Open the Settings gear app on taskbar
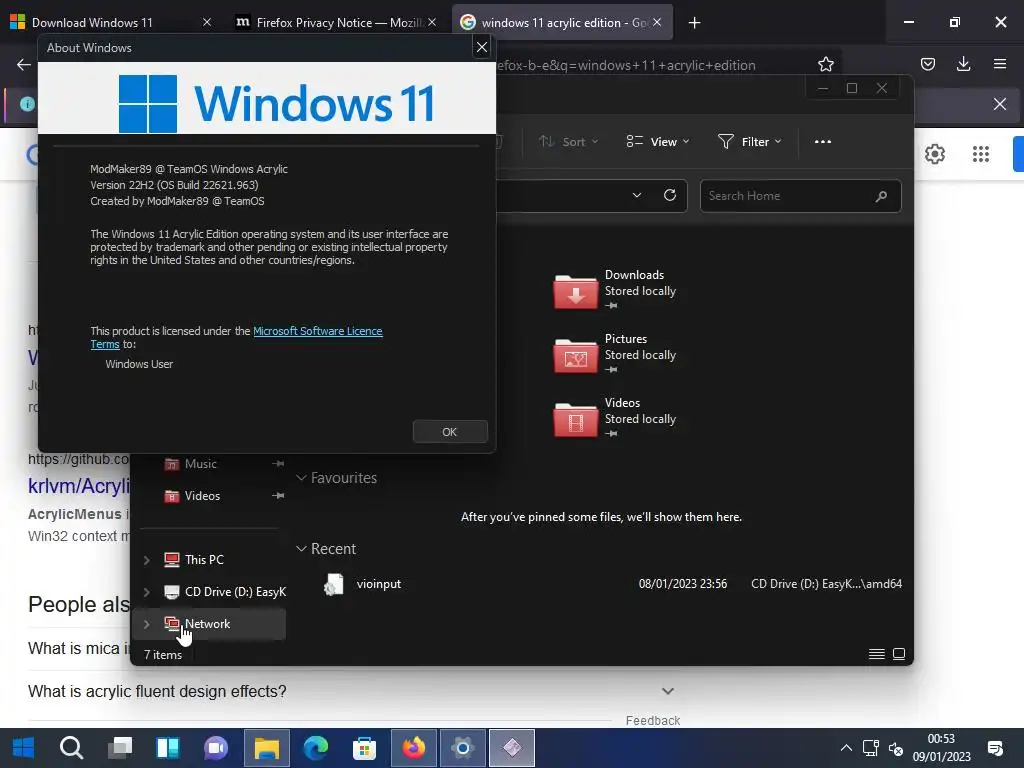The image size is (1024, 768). point(462,748)
